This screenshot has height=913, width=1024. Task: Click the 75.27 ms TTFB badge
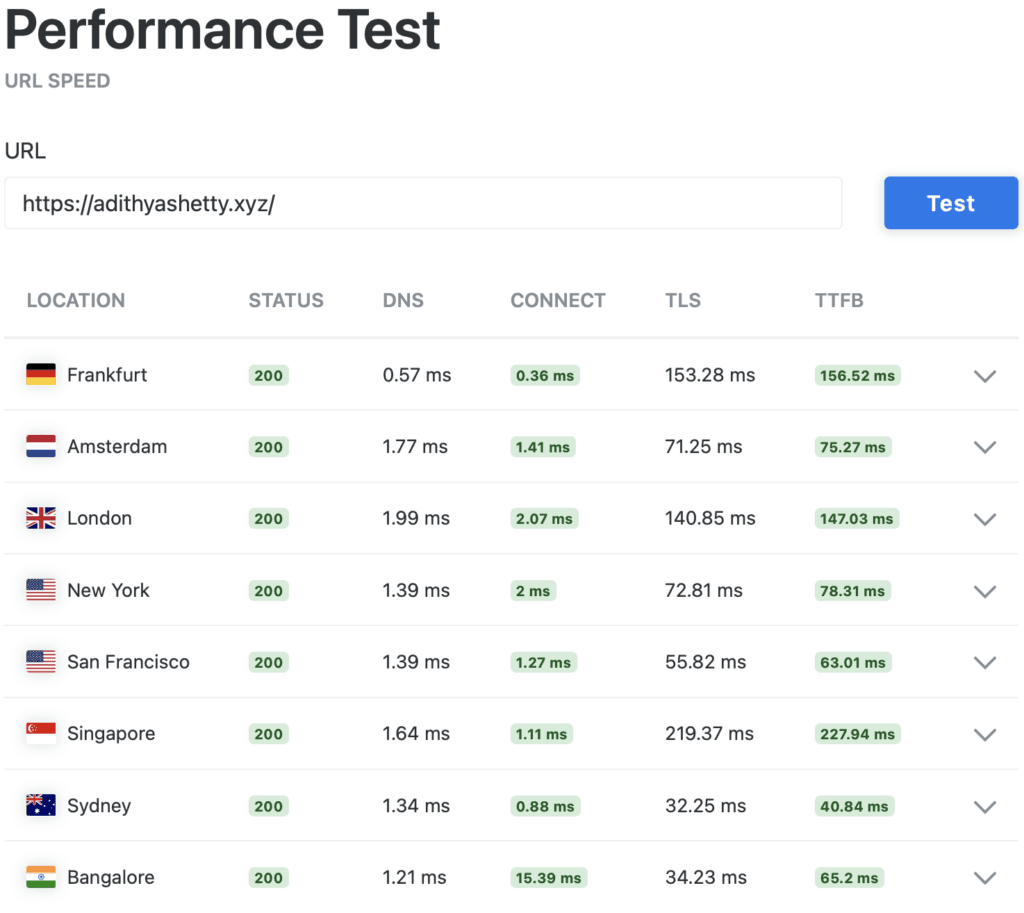(853, 447)
